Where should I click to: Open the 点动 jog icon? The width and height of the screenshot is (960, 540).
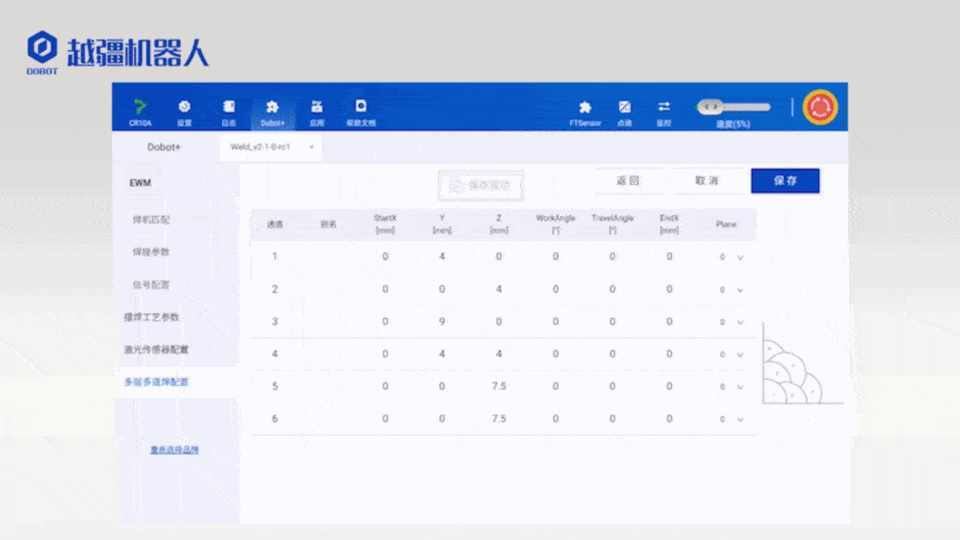(x=625, y=108)
